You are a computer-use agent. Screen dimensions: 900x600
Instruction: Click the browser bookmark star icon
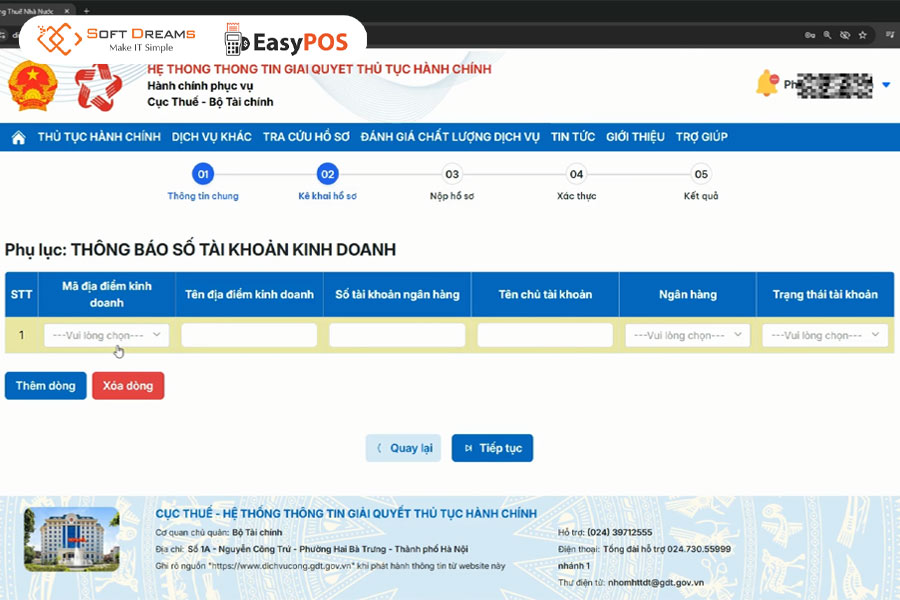[x=864, y=35]
